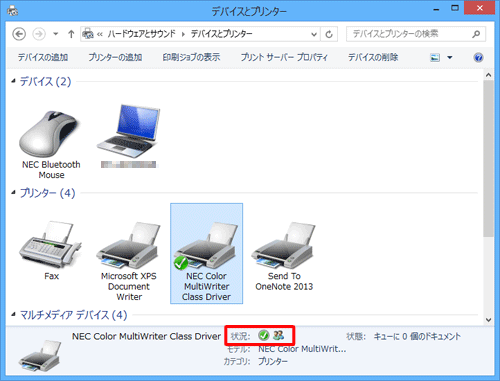Image resolution: width=500 pixels, height=381 pixels.
Task: Click デバイスの追加 toolbar command
Action: [43, 57]
